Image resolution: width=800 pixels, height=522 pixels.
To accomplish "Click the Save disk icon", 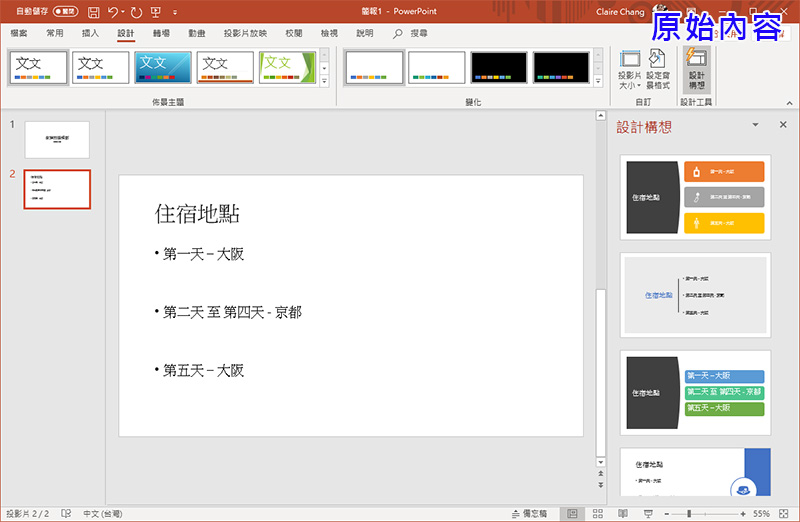I will tap(93, 12).
